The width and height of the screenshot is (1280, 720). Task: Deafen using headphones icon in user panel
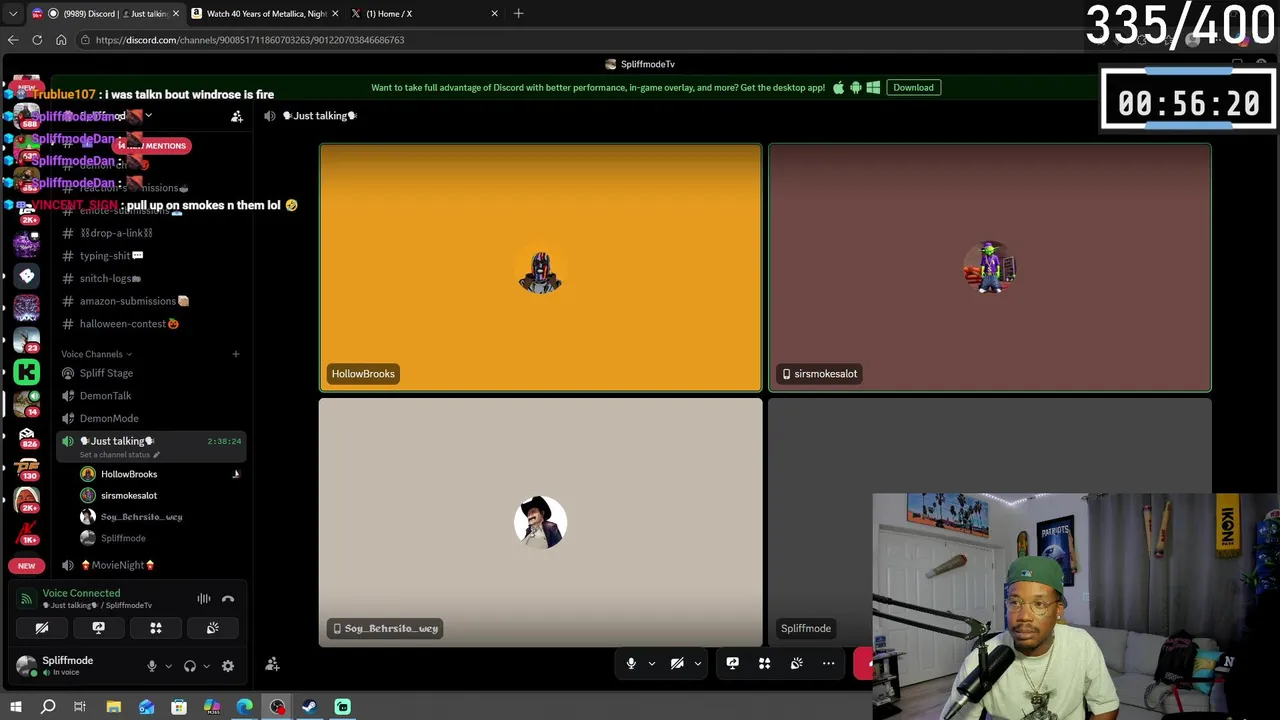point(189,666)
